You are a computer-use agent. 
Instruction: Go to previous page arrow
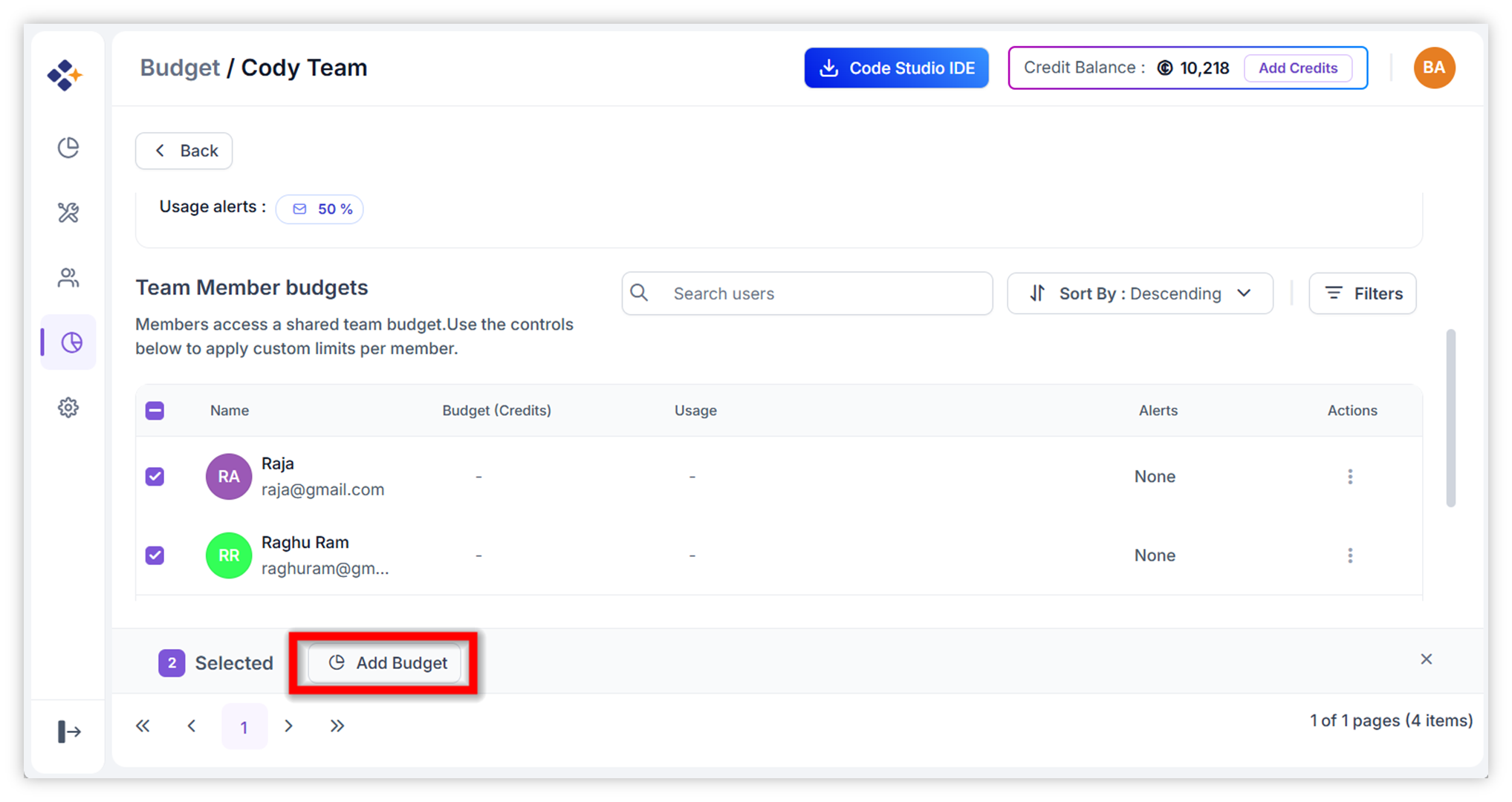192,726
